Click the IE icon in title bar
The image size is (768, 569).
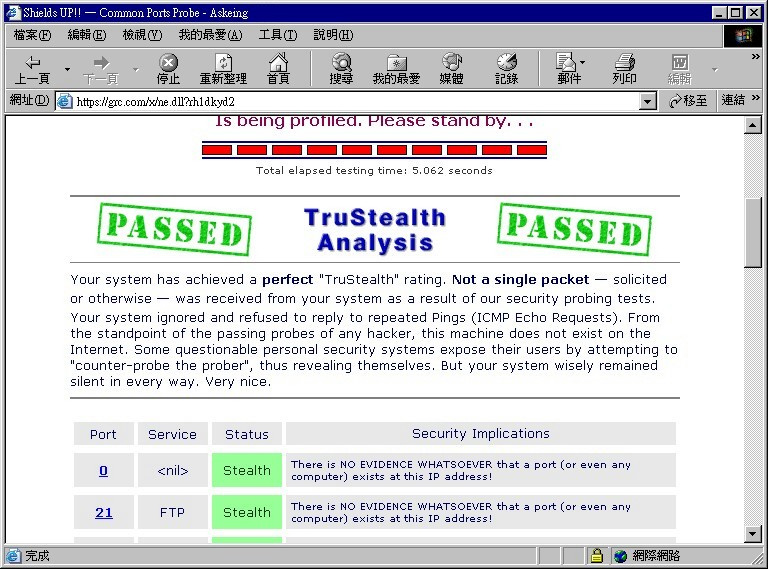pyautogui.click(x=13, y=12)
